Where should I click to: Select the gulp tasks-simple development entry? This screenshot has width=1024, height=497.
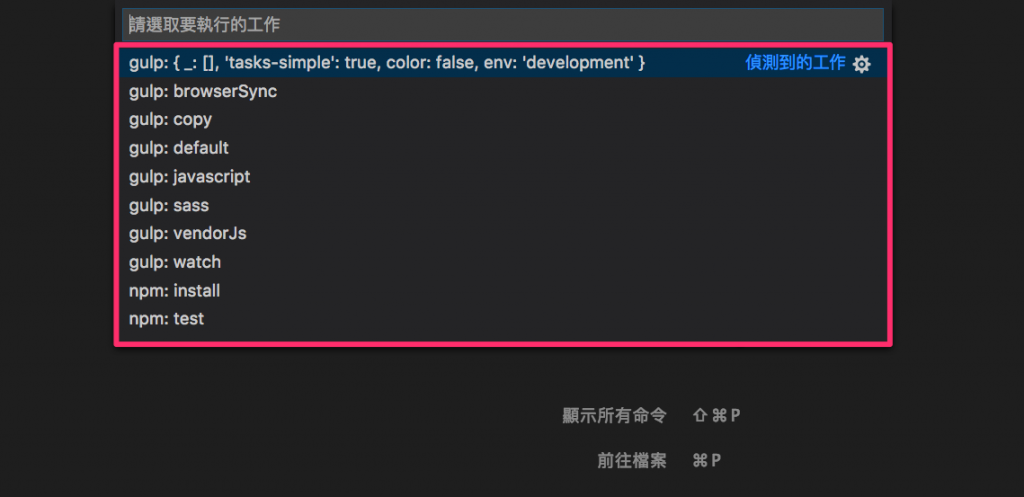click(503, 63)
